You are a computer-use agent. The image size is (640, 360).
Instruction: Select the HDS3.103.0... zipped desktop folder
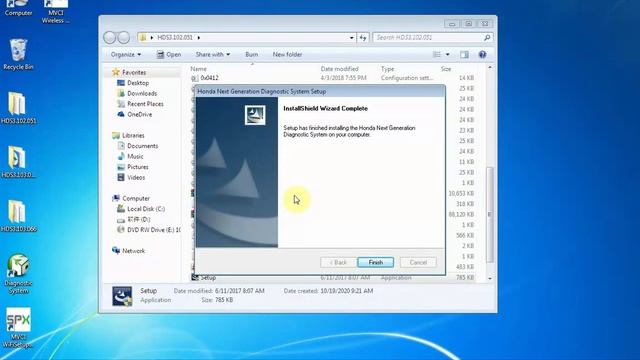18,162
